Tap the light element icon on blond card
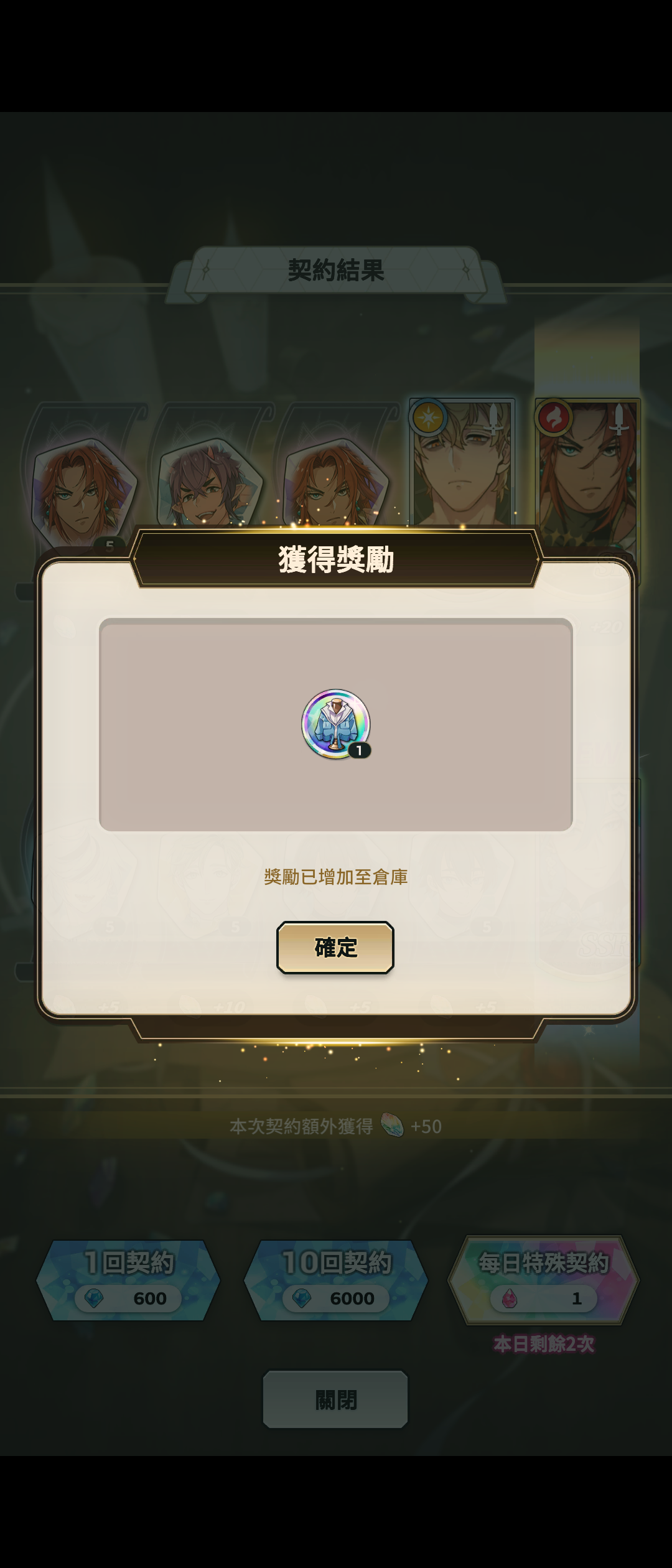This screenshot has width=672, height=1568. (428, 417)
